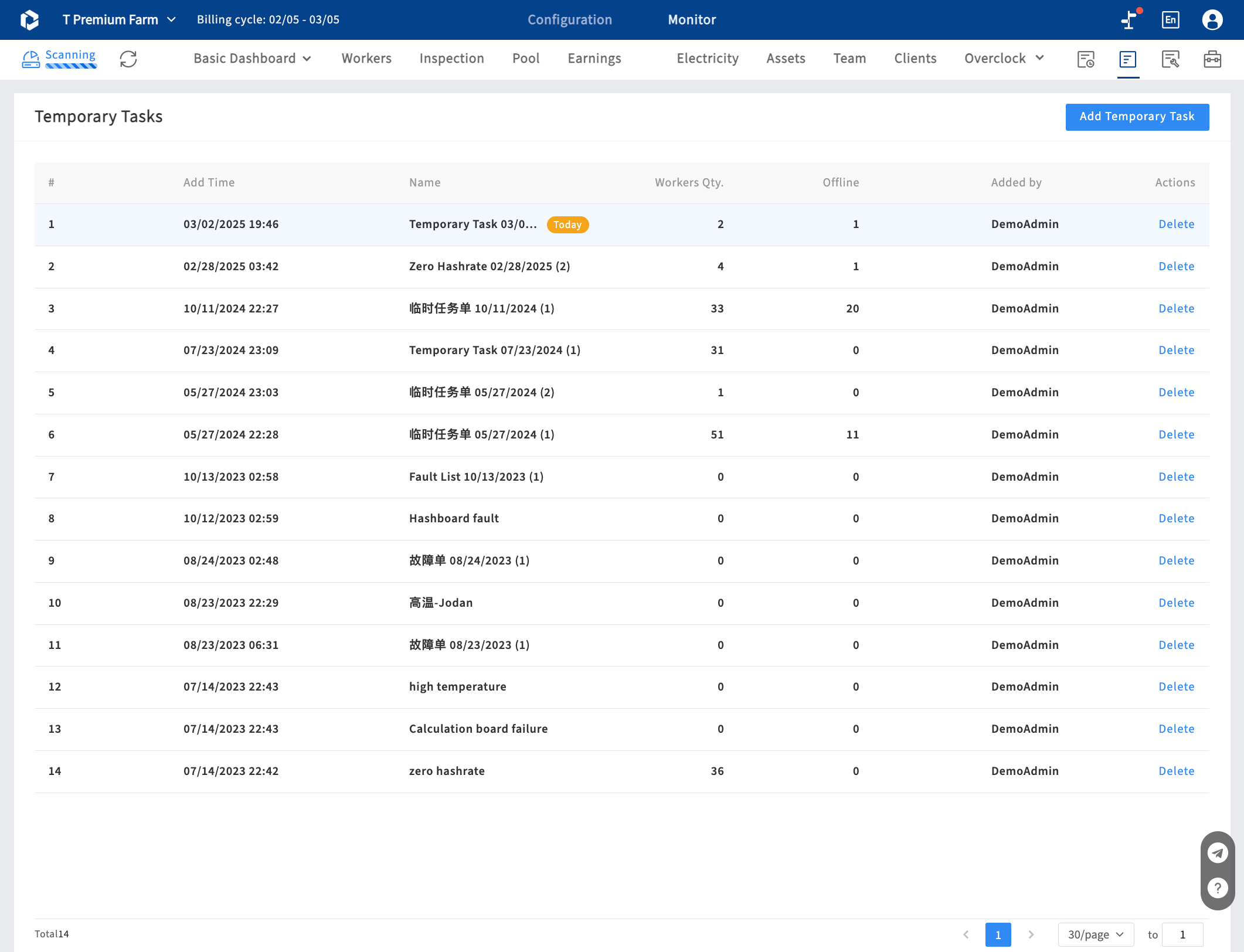Switch to the Configuration tab
This screenshot has height=952, width=1244.
point(569,20)
